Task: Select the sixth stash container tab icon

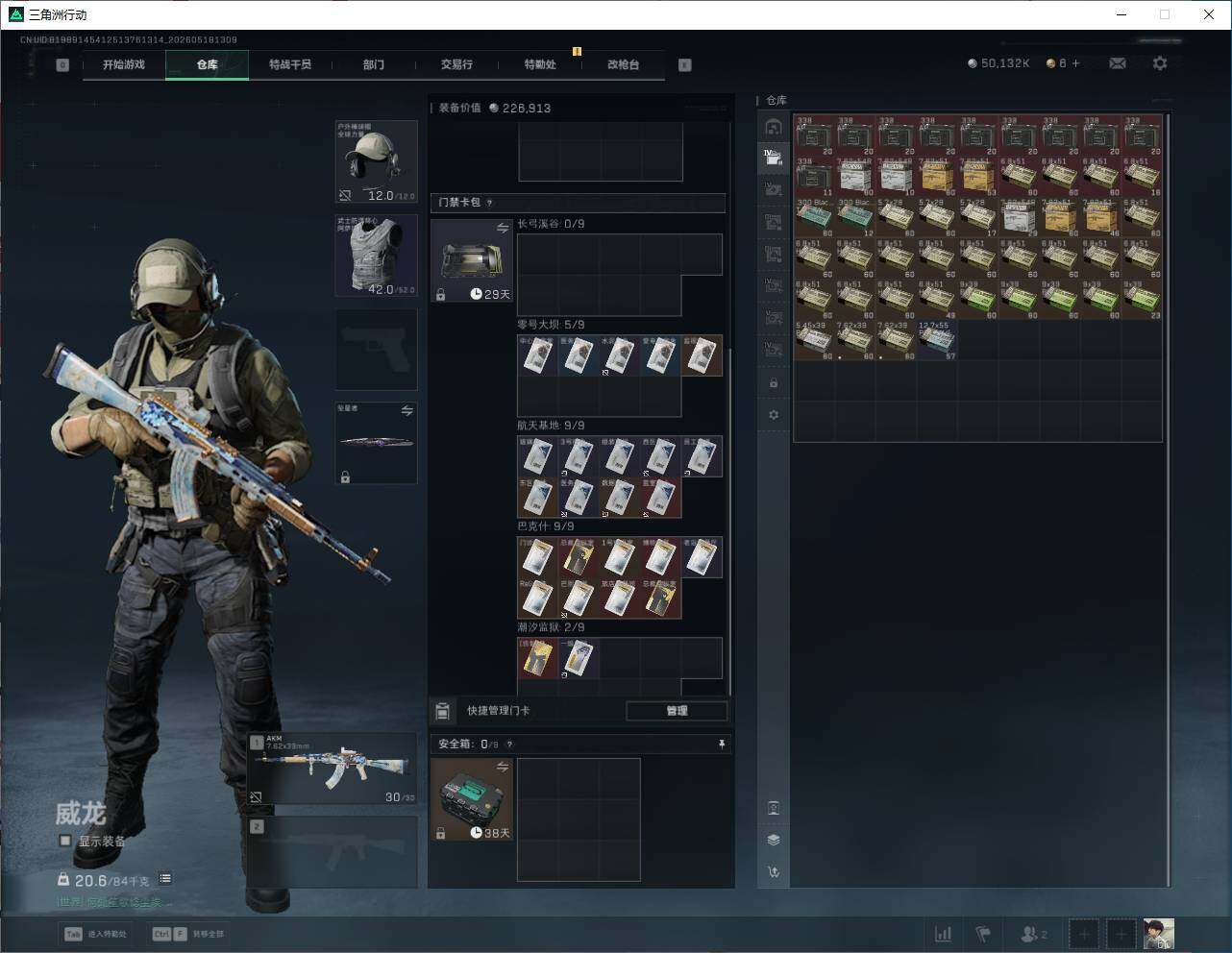Action: (774, 285)
